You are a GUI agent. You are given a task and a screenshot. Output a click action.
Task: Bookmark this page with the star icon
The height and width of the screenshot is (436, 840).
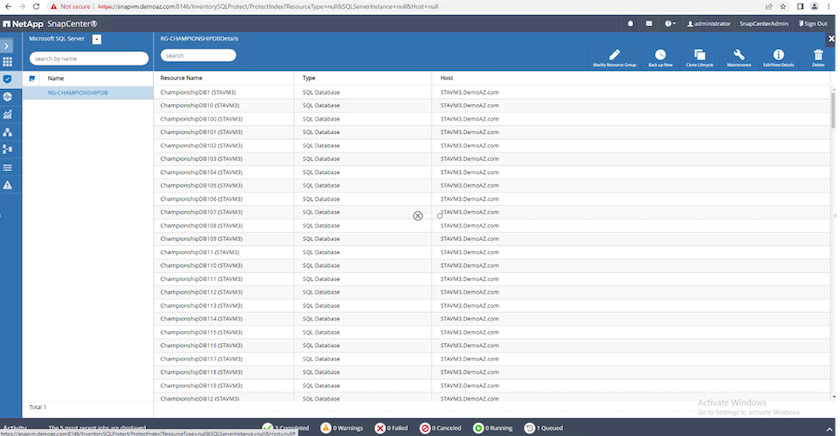click(x=783, y=6)
